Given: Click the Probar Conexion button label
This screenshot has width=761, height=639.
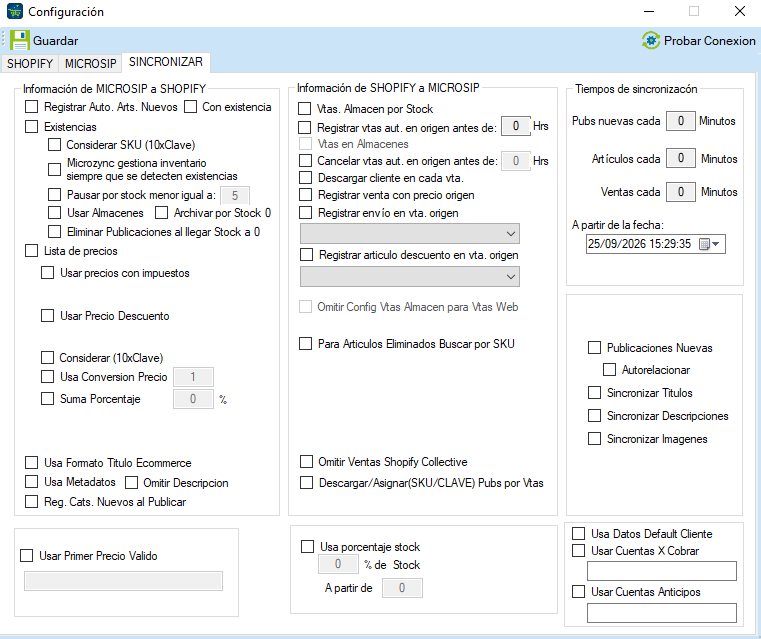Looking at the screenshot, I should 710,41.
